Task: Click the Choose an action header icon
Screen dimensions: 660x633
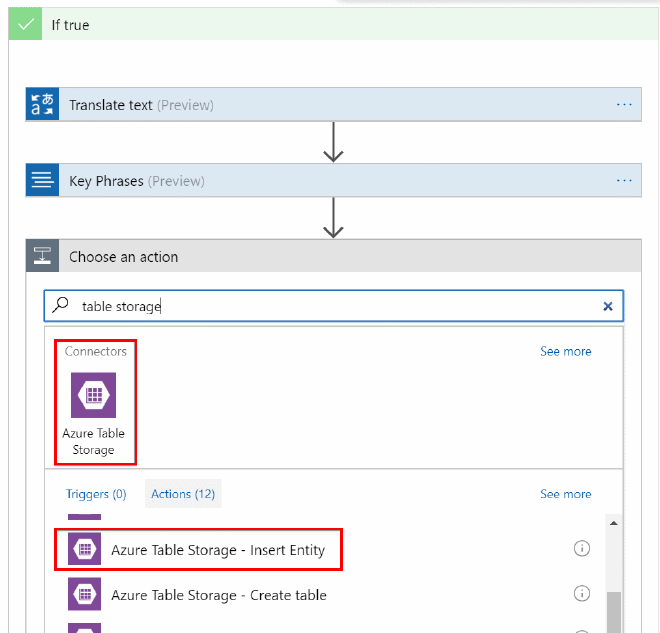Action: pyautogui.click(x=42, y=256)
